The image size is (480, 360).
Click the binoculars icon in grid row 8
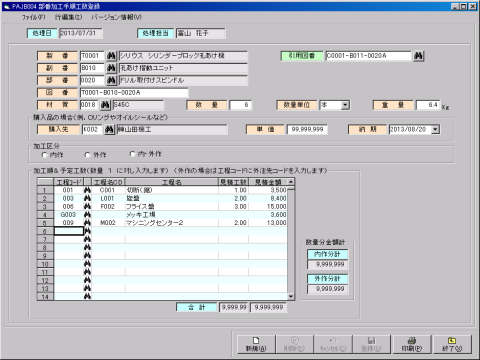pyautogui.click(x=87, y=247)
